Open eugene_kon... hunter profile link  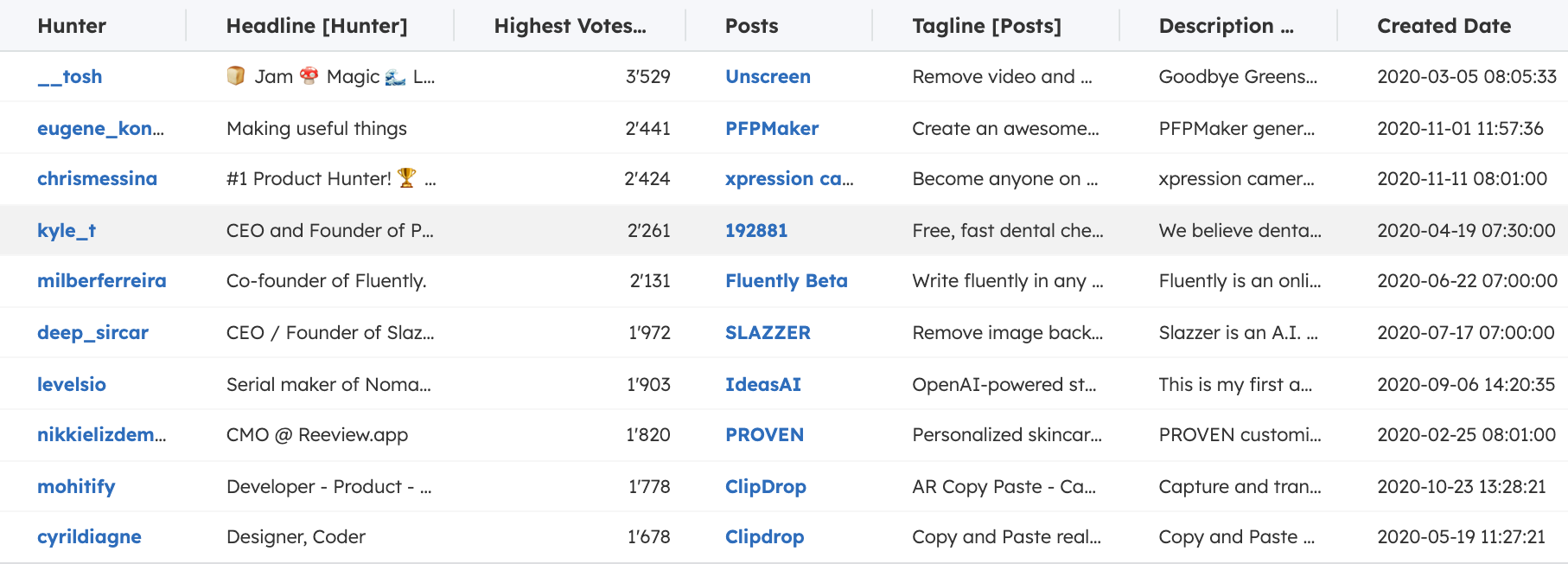tap(100, 129)
